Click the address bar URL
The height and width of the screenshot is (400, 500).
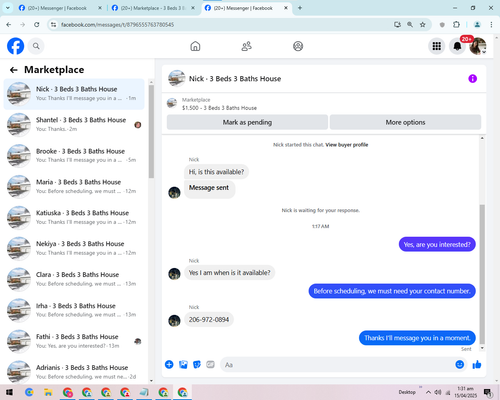click(x=117, y=25)
